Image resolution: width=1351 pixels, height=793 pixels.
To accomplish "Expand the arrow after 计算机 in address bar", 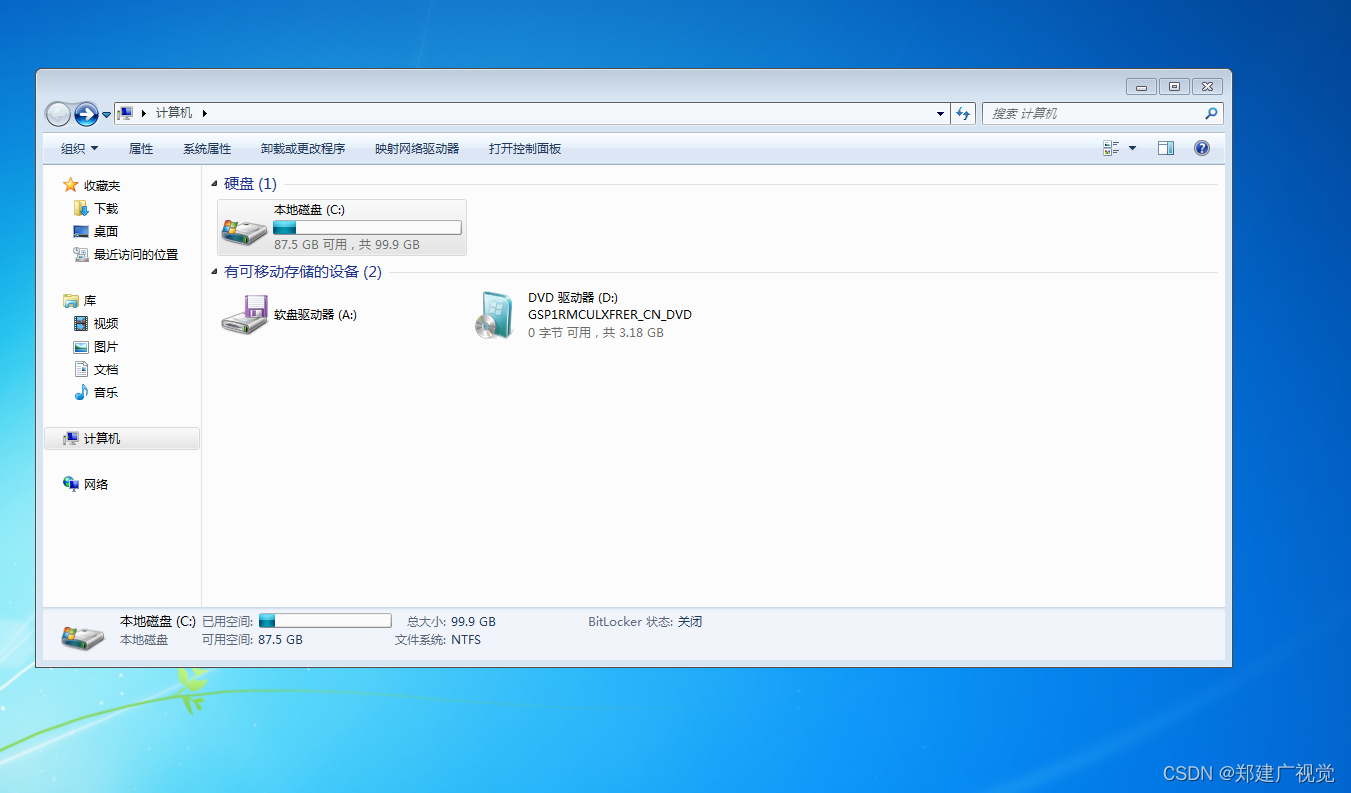I will click(x=205, y=113).
